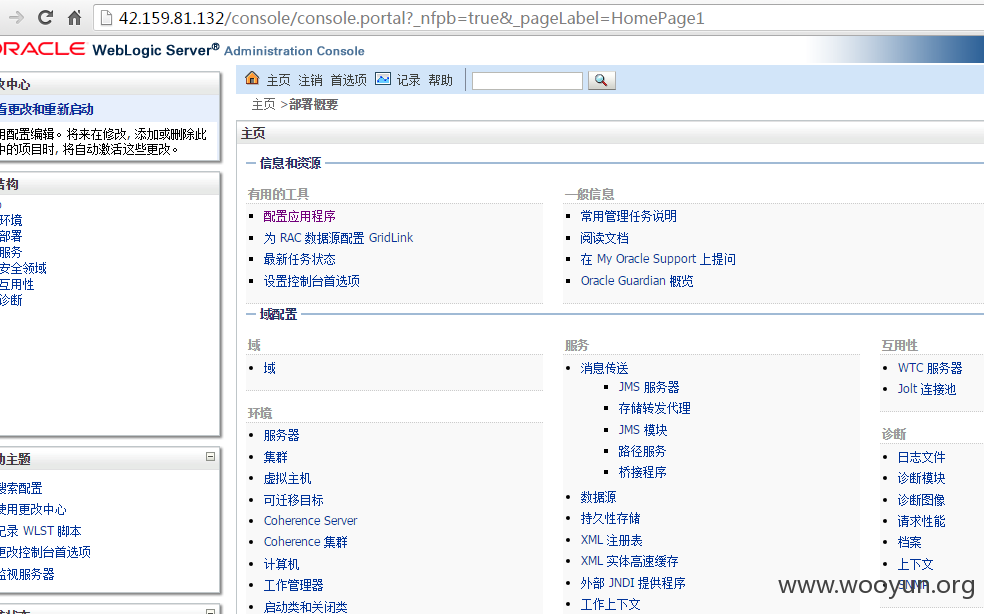Open the 可迁移目标 link
Screen dimensions: 984x614
[293, 500]
